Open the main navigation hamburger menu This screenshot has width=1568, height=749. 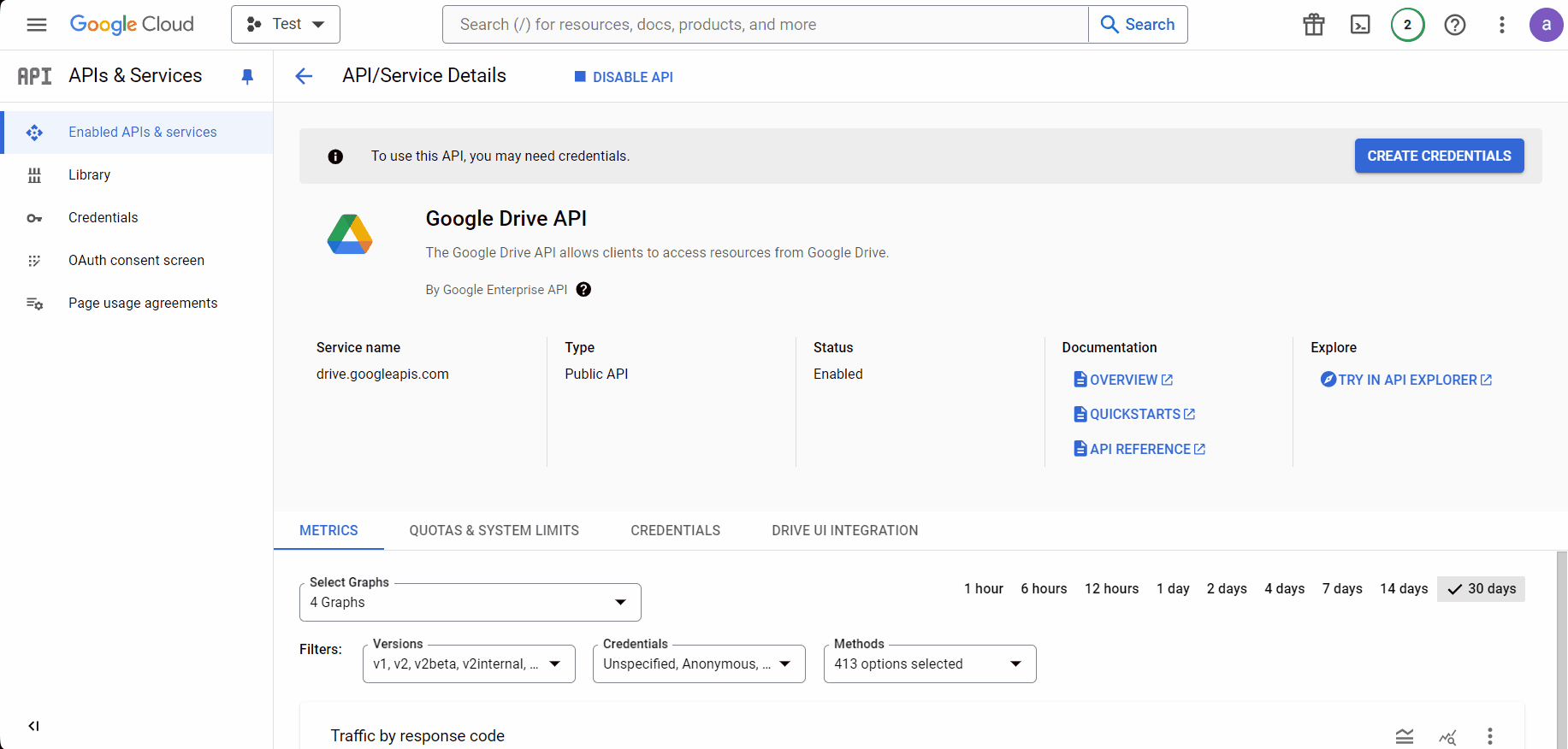coord(37,25)
